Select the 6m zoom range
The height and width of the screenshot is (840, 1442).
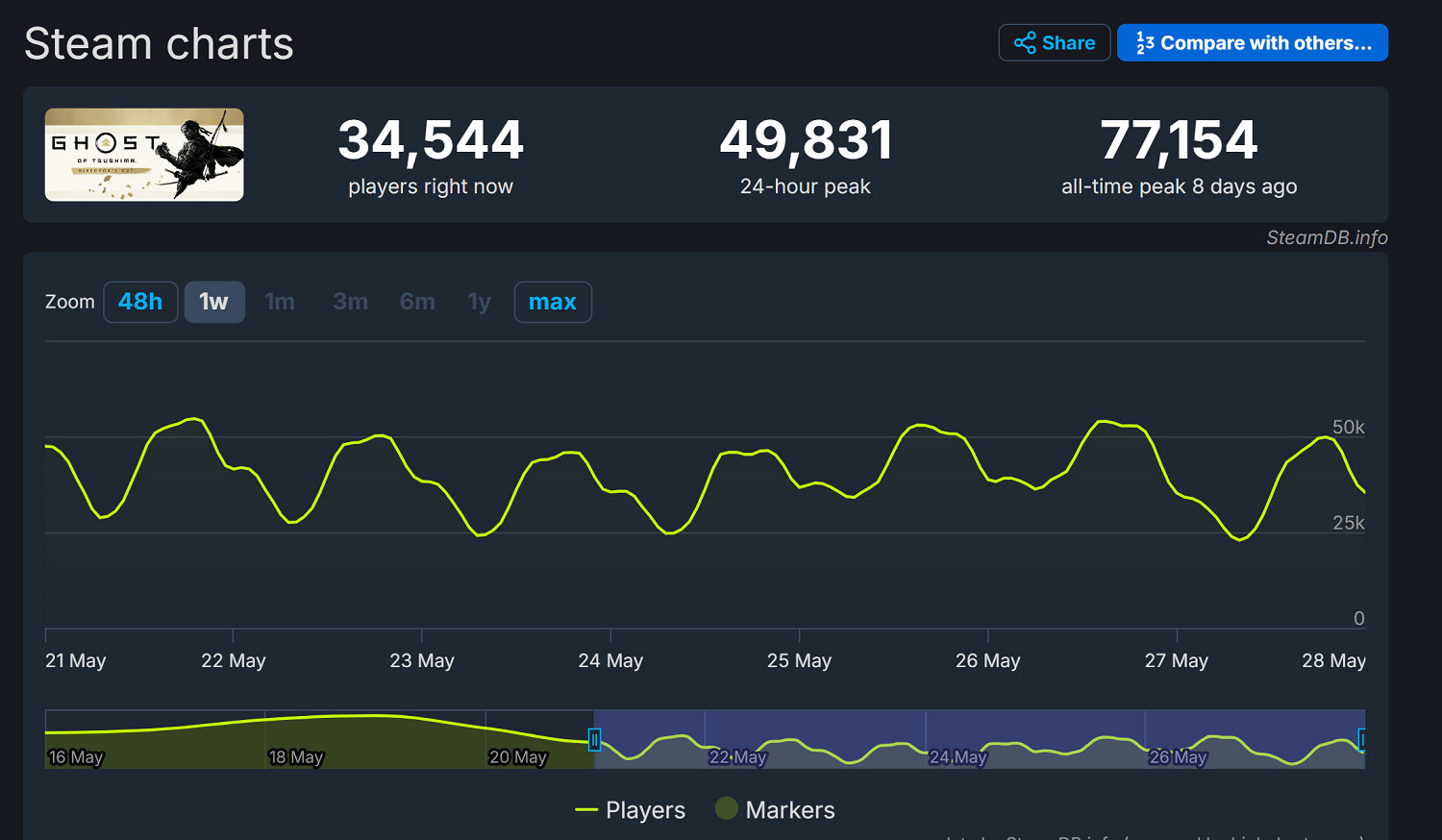coord(417,301)
